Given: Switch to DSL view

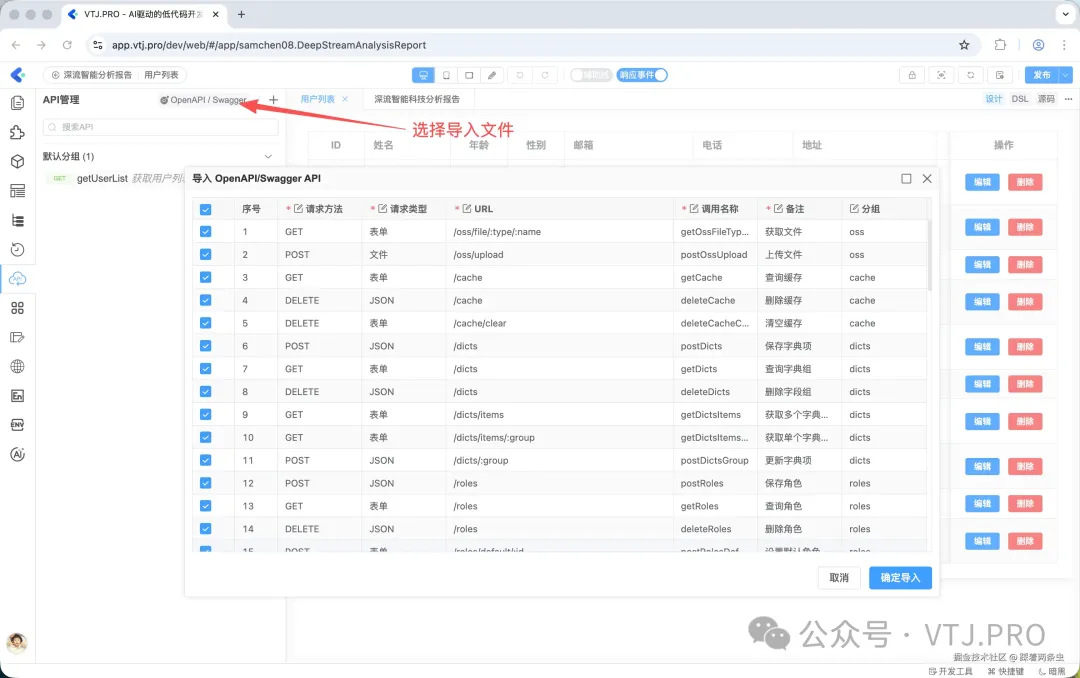Looking at the screenshot, I should click(1019, 99).
